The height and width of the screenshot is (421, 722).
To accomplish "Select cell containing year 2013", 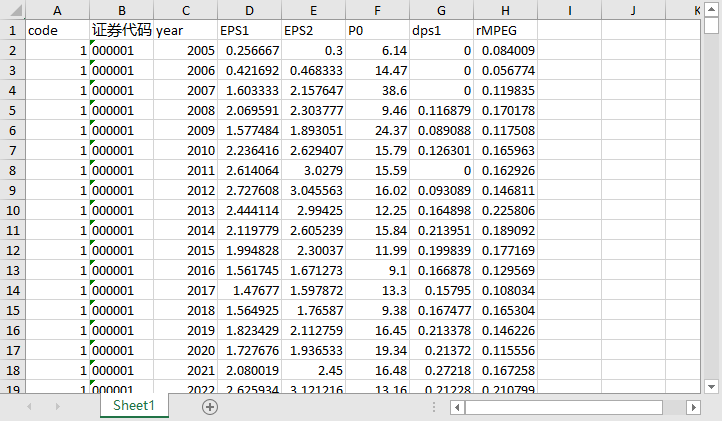I will coord(185,210).
